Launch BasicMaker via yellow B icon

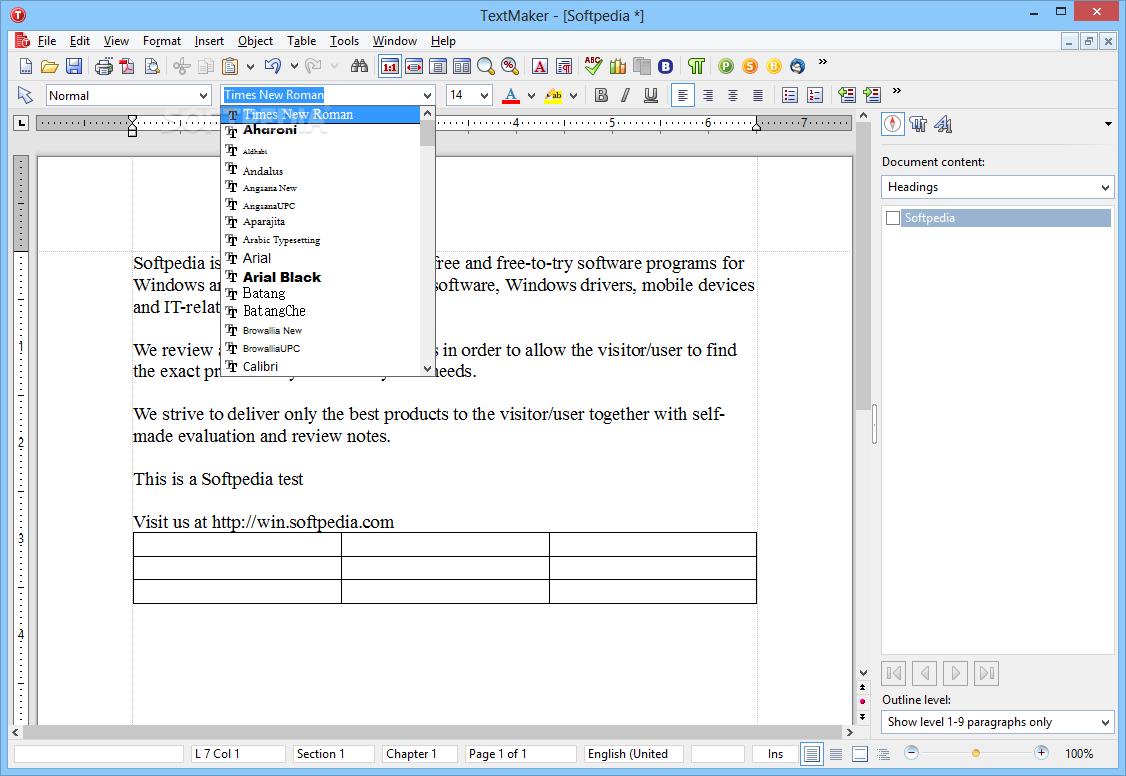[x=774, y=67]
